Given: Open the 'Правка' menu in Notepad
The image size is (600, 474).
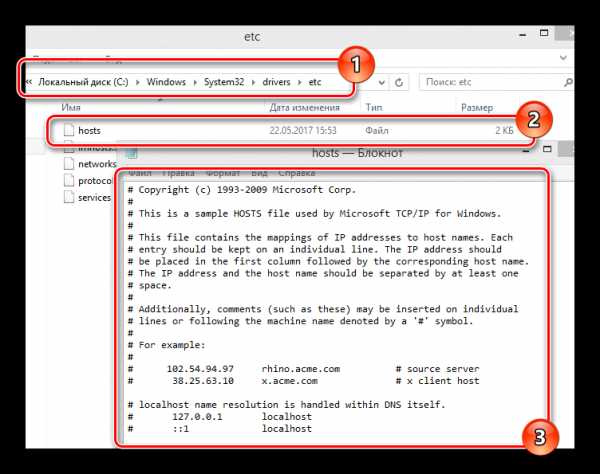Looking at the screenshot, I should tap(178, 173).
